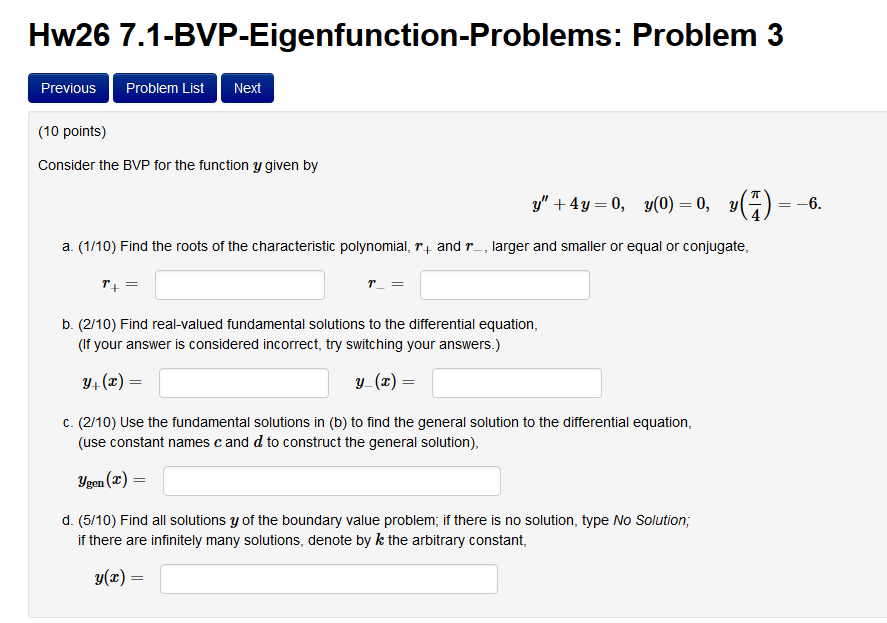Click inside part d's solution answer box
887x623 pixels.
coord(328,578)
